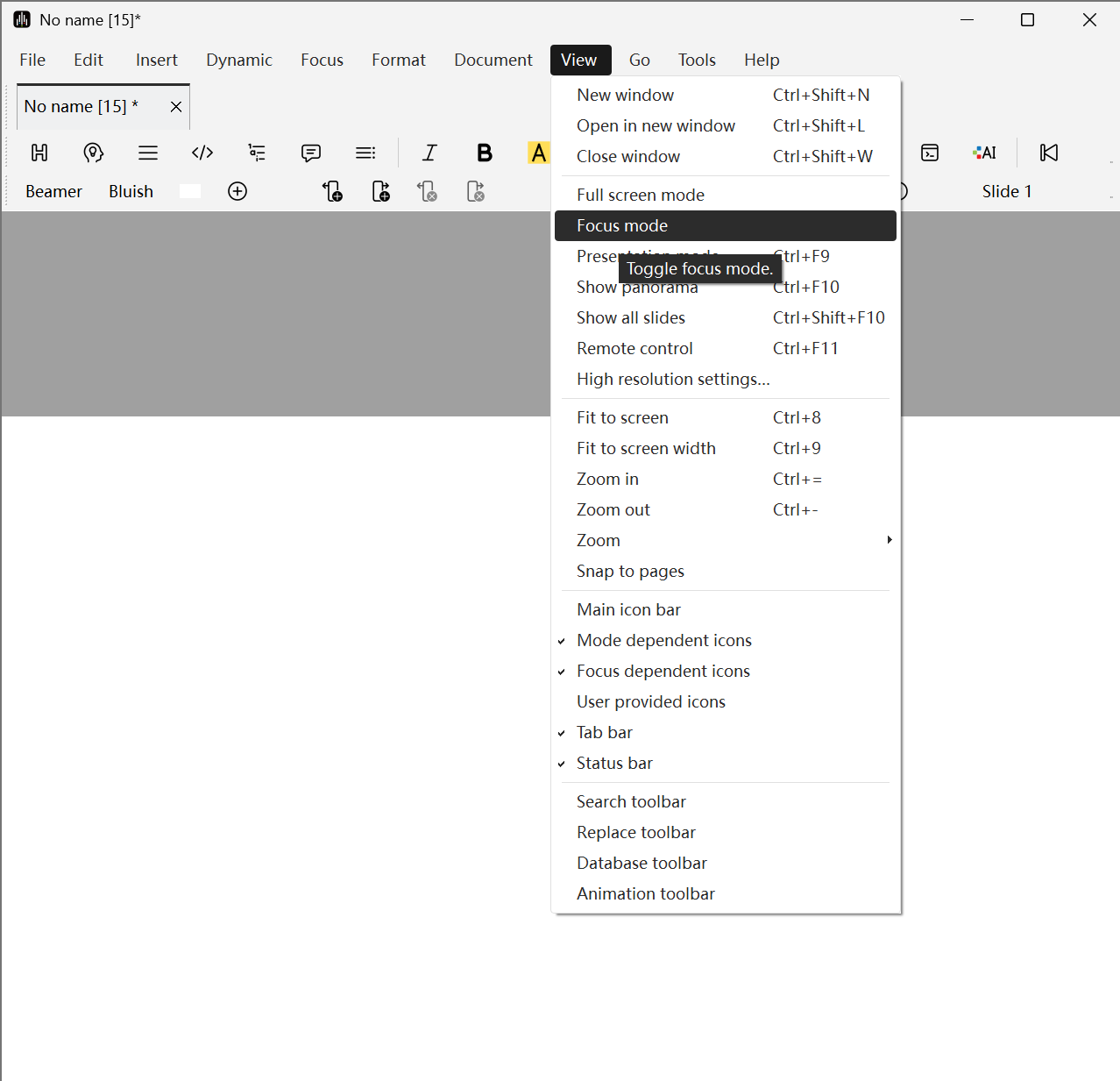
Task: Open the Format menu
Action: click(x=398, y=60)
